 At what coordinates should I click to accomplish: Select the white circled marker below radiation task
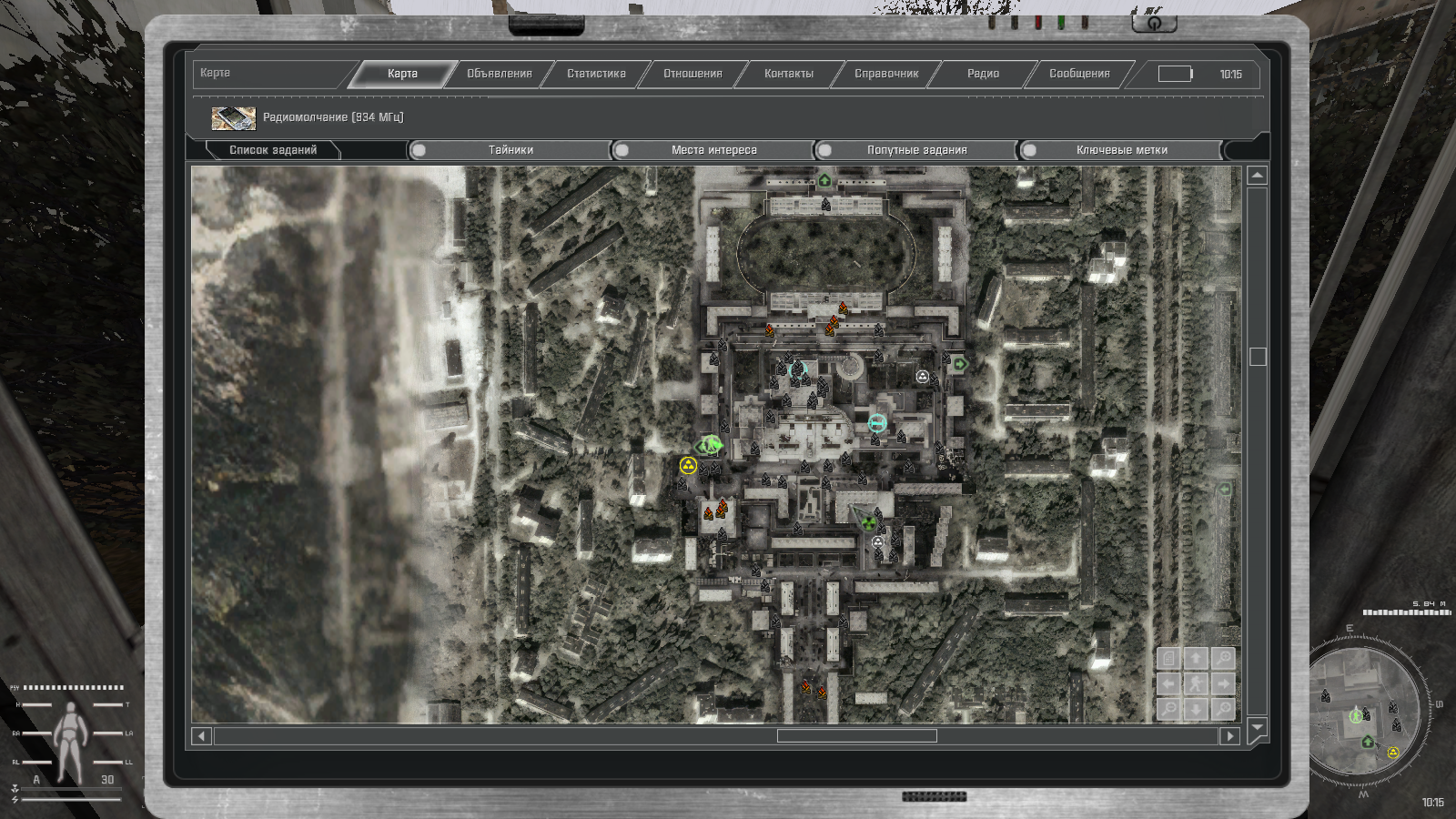[x=877, y=542]
